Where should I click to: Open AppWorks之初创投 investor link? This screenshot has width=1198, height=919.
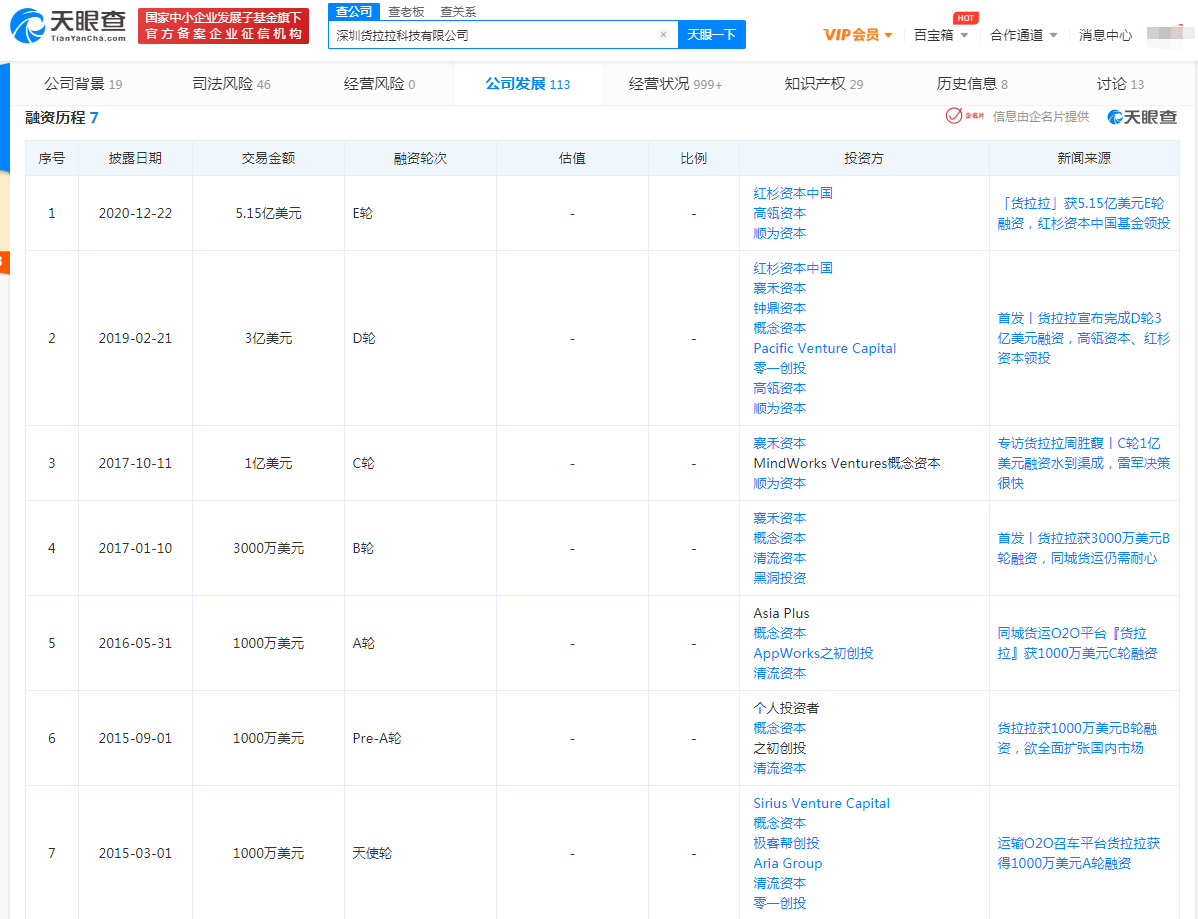pyautogui.click(x=813, y=653)
